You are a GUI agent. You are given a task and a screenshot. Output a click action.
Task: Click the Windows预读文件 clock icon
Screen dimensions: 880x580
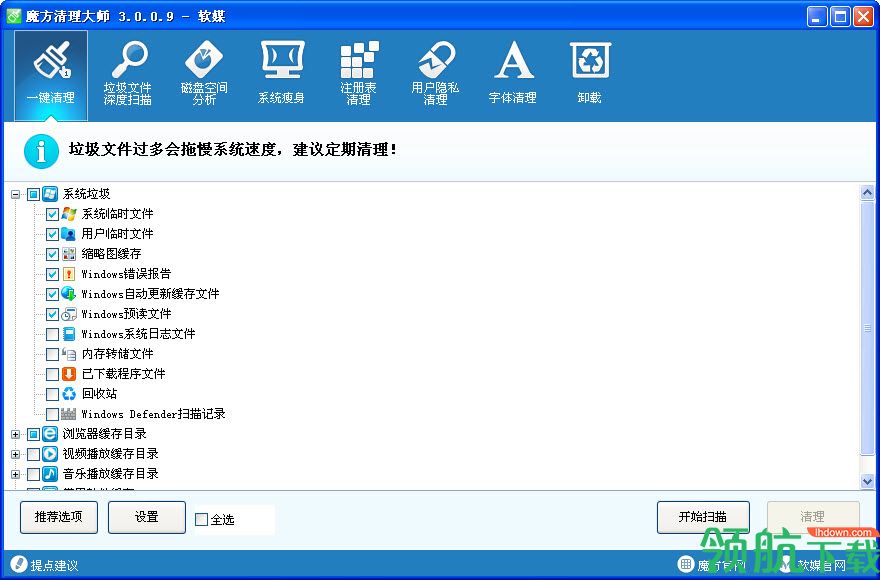point(69,314)
